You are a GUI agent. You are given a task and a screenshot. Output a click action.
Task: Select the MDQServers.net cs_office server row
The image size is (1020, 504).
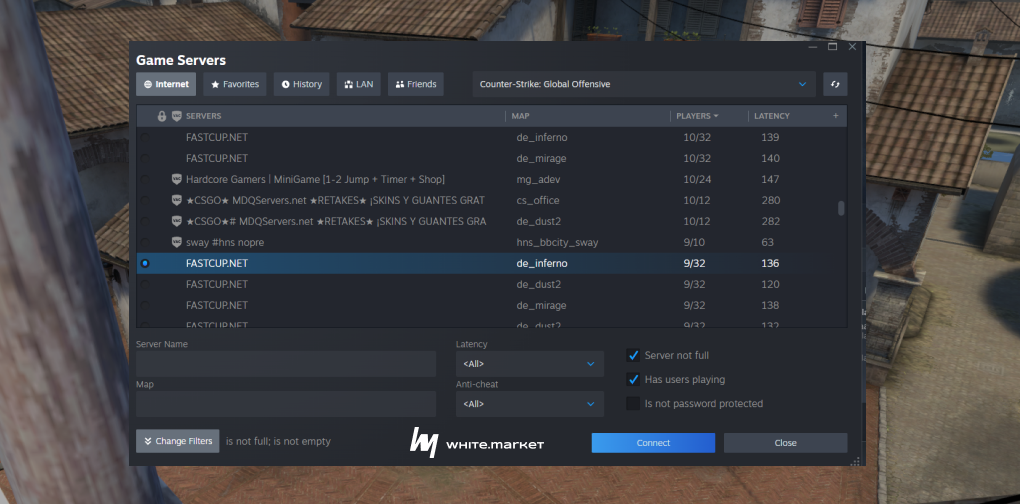pyautogui.click(x=491, y=200)
